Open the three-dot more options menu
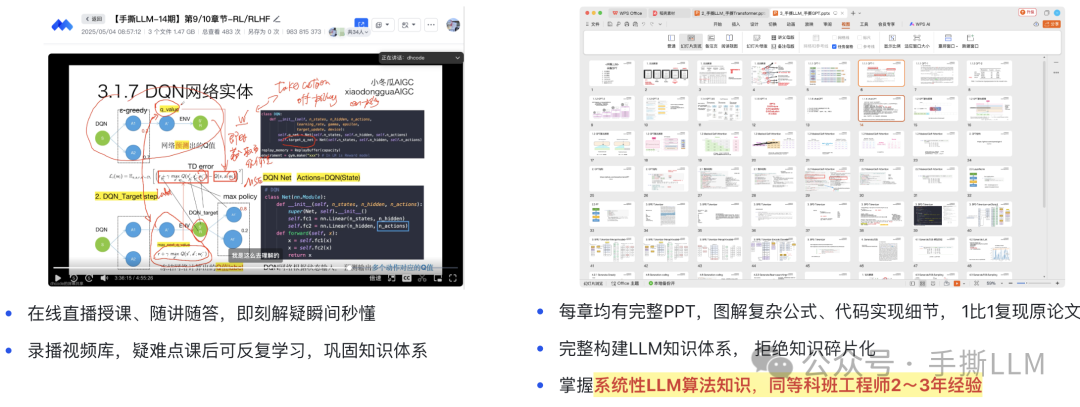 pyautogui.click(x=431, y=25)
